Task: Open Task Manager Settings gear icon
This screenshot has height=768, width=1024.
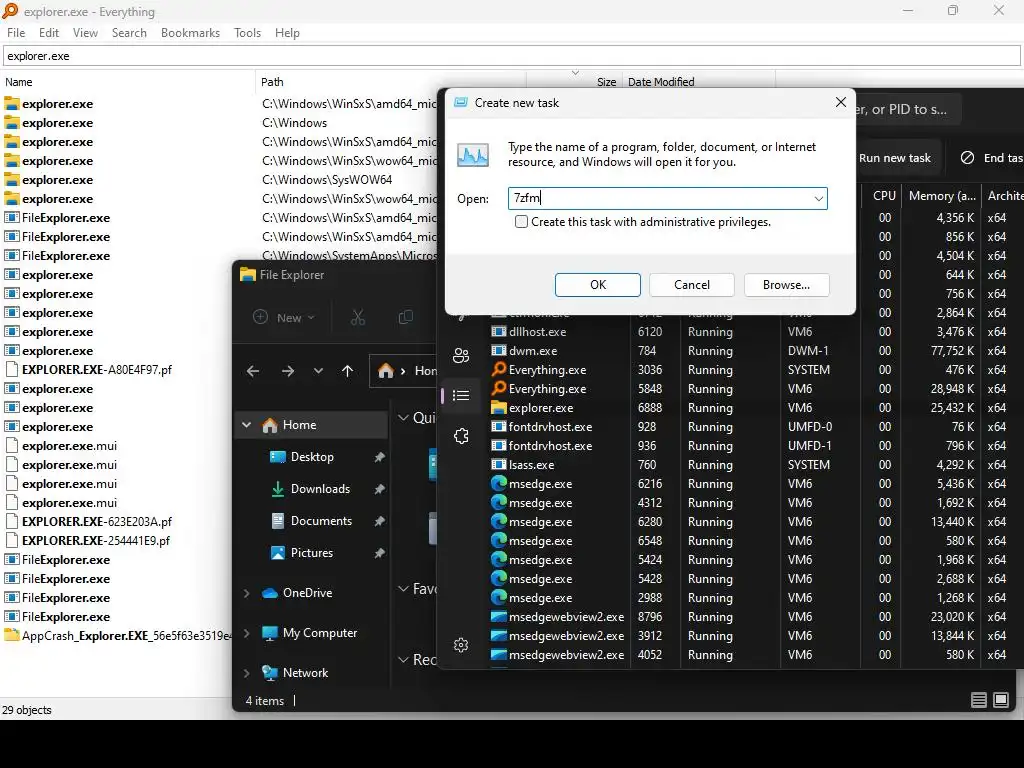Action: coord(461,645)
